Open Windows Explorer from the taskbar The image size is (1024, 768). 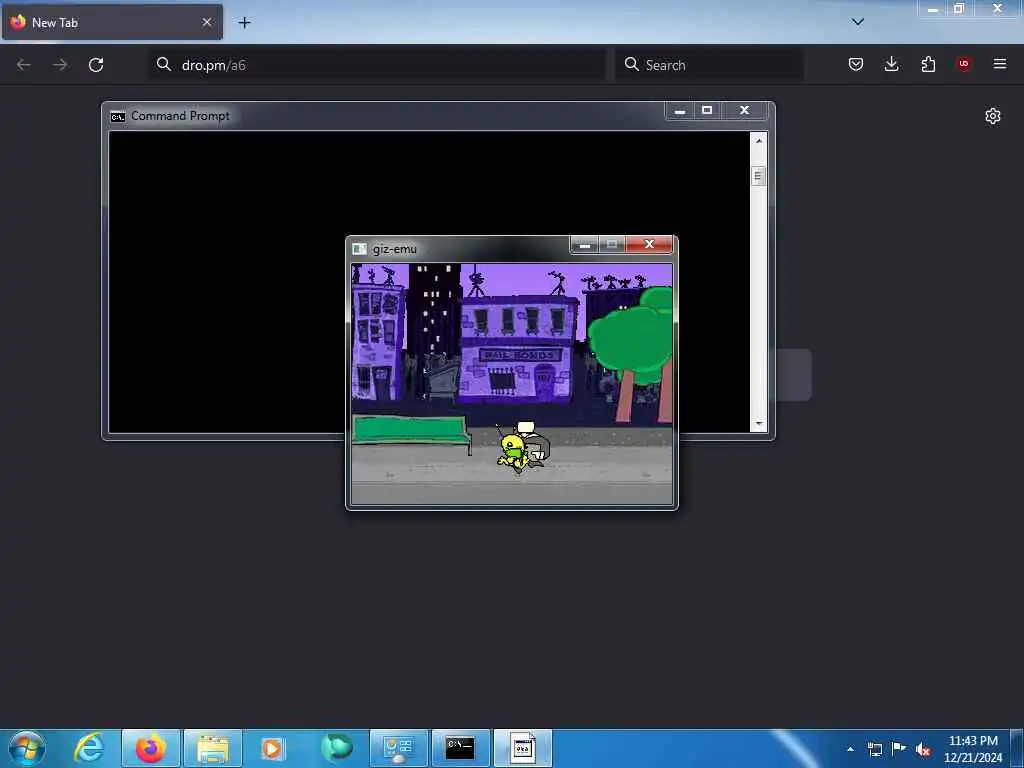[x=213, y=748]
